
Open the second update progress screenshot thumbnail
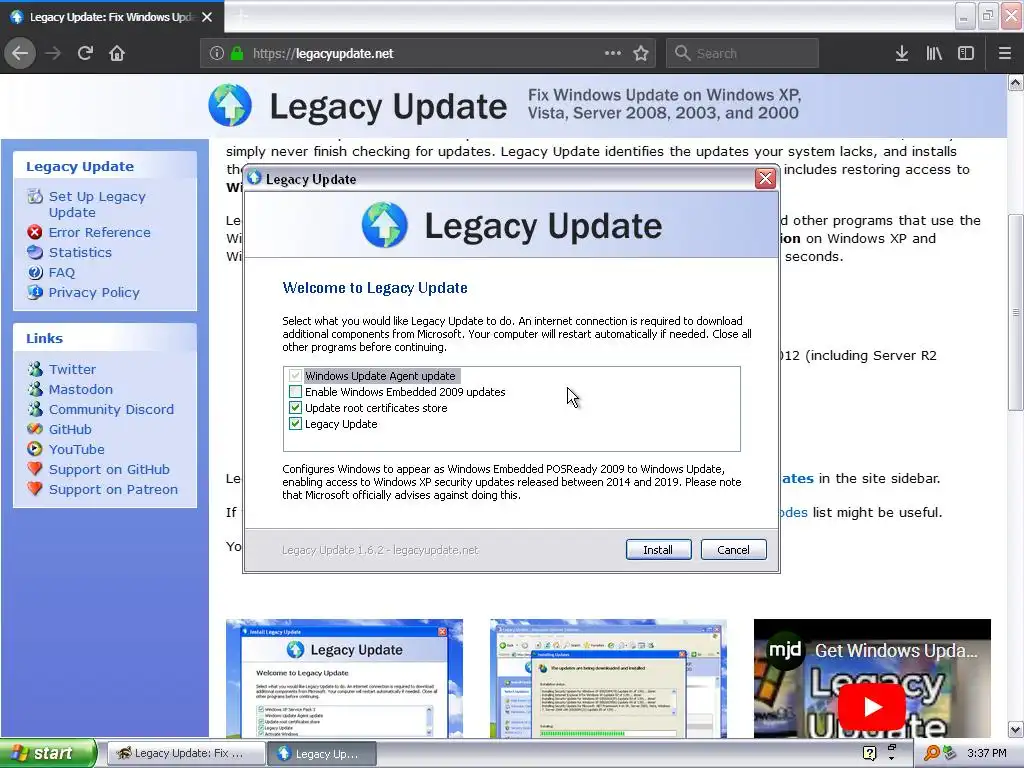click(x=608, y=679)
